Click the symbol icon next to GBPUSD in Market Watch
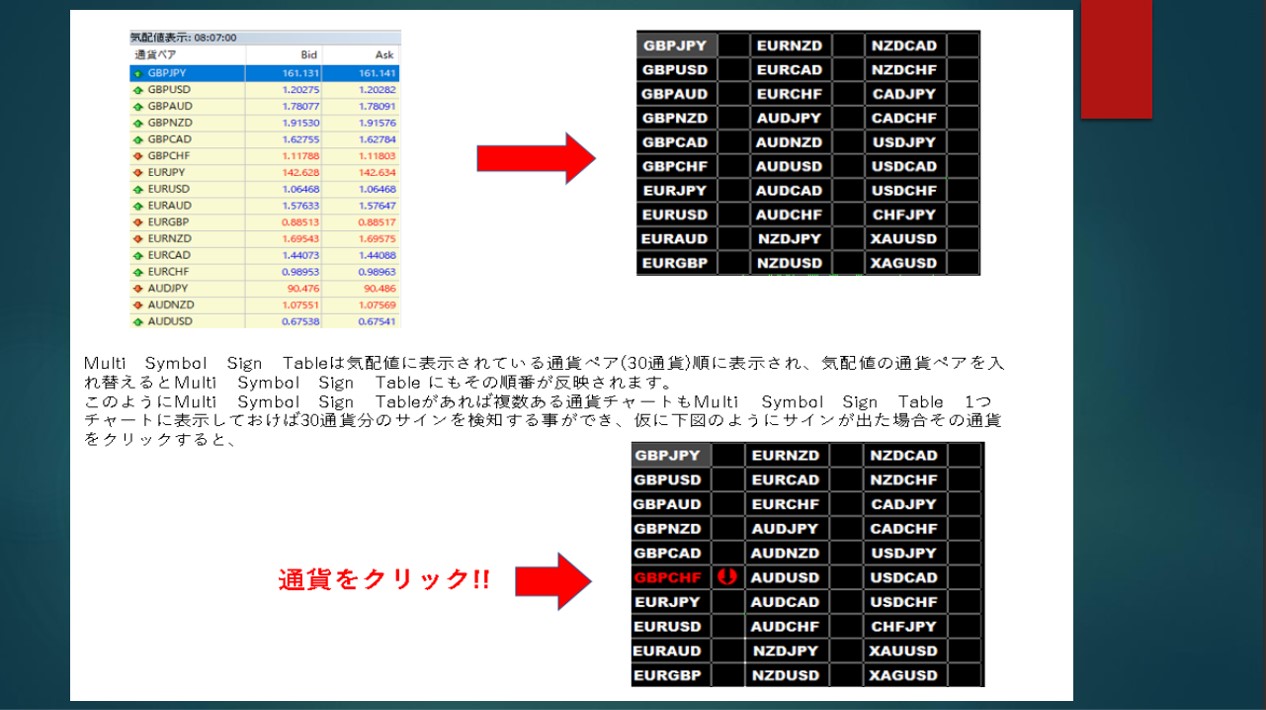 pos(138,90)
